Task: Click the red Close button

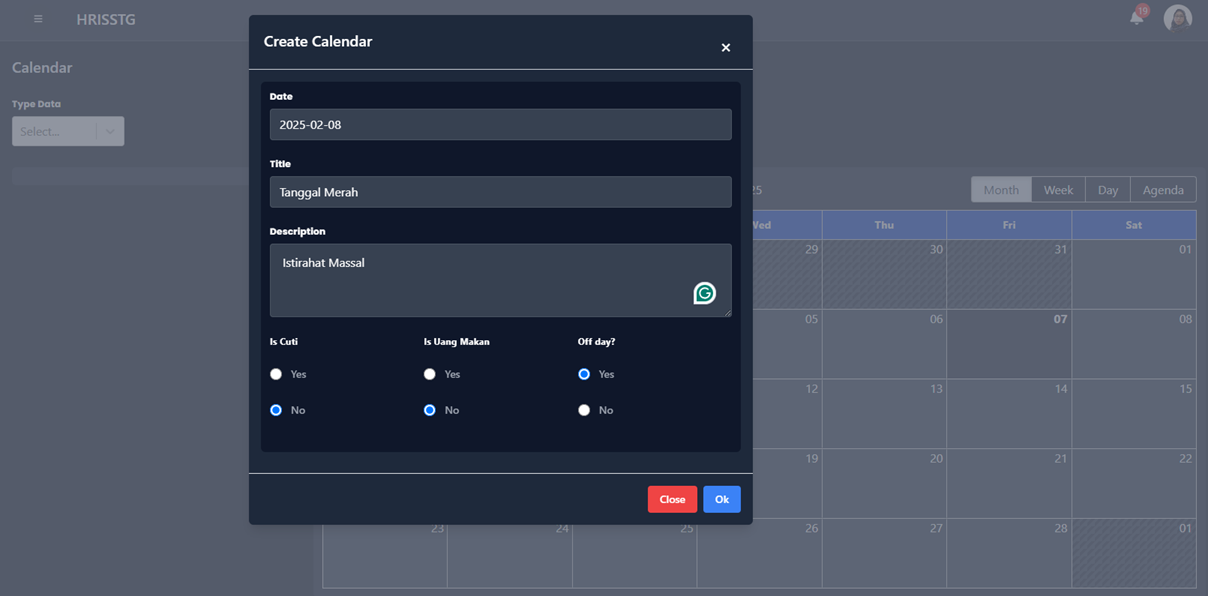Action: [672, 499]
